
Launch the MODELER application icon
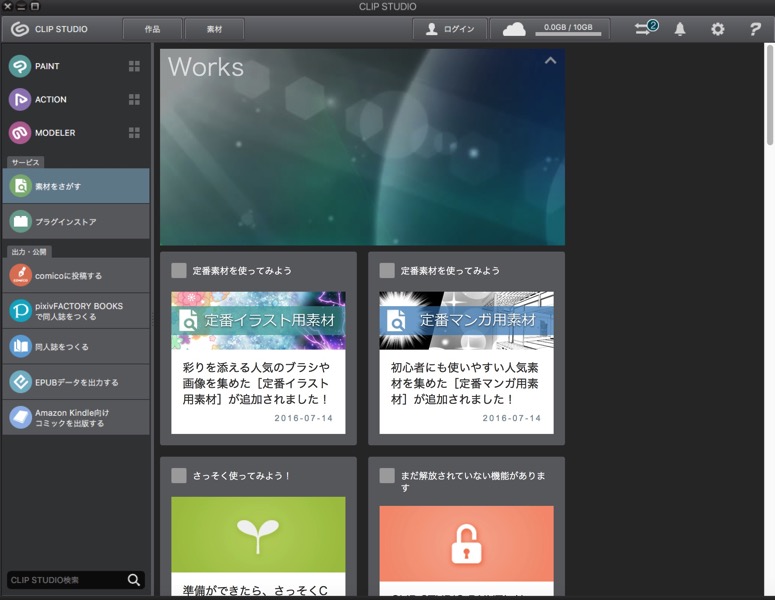coord(20,132)
